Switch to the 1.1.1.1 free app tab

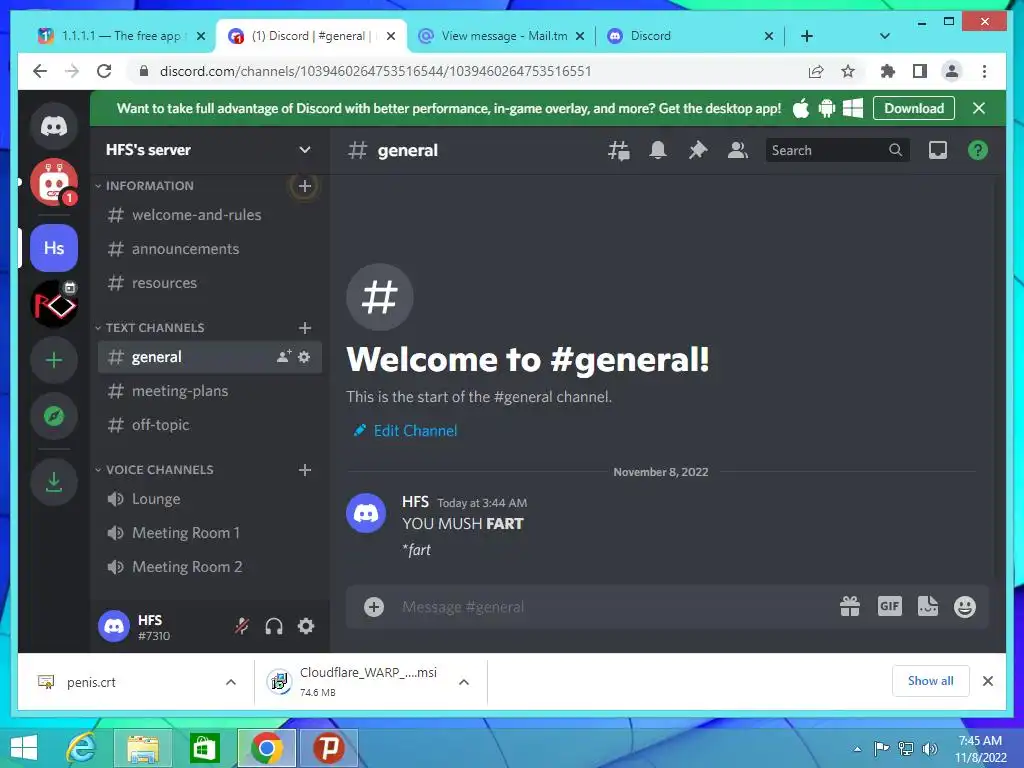122,36
